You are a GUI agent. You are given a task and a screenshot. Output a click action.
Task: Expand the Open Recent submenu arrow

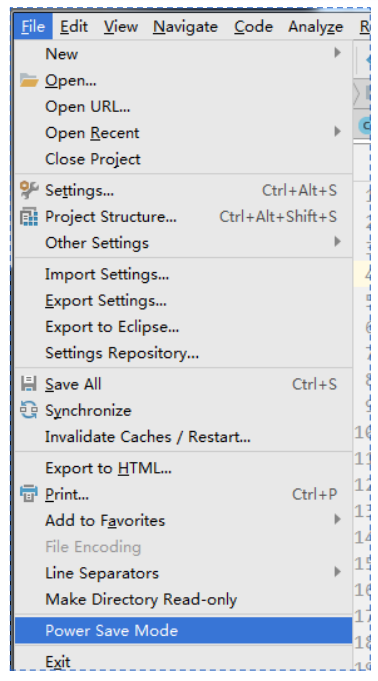coord(338,132)
